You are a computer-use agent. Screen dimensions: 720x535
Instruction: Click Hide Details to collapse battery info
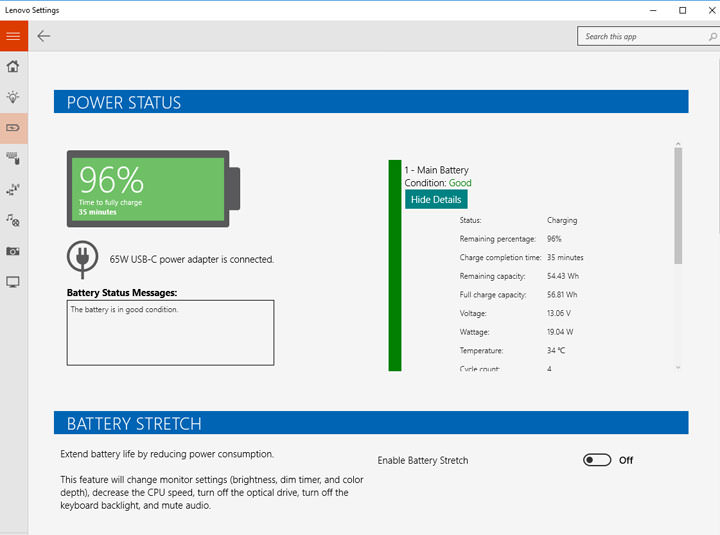coord(436,199)
